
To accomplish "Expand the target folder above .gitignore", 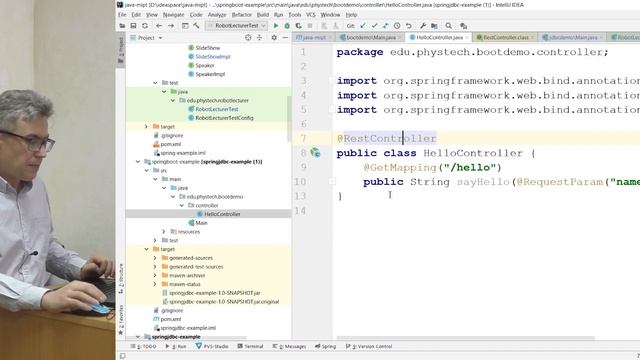I will pos(146,127).
